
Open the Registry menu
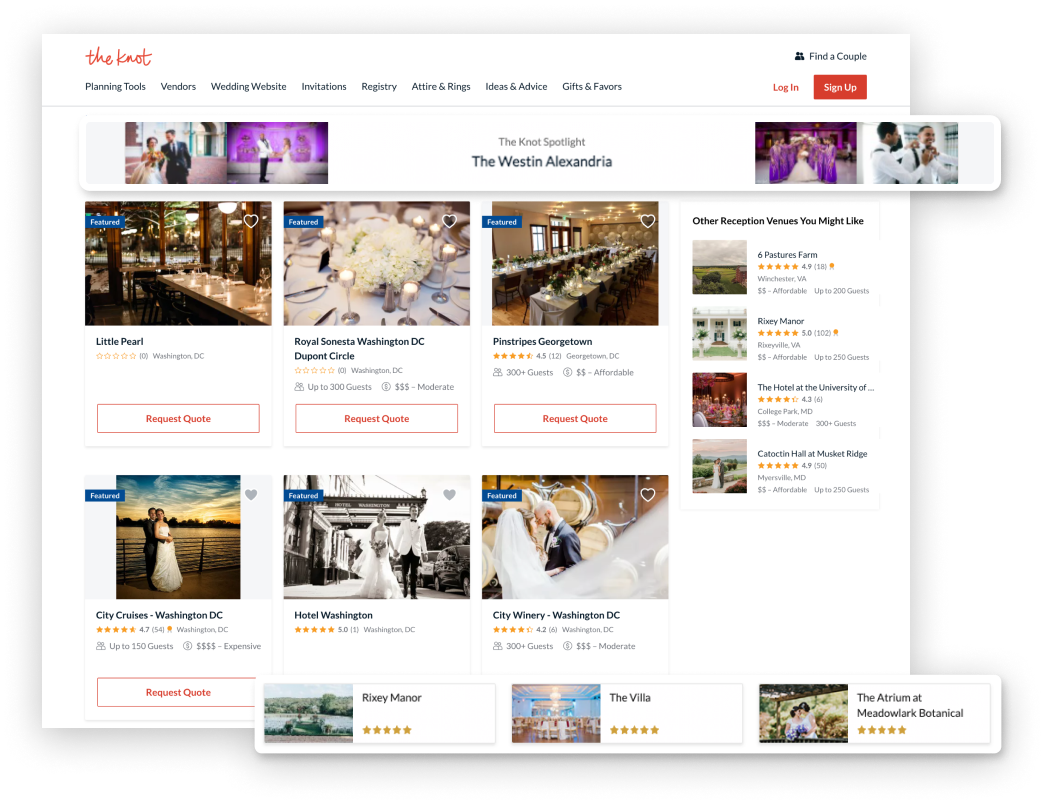379,87
